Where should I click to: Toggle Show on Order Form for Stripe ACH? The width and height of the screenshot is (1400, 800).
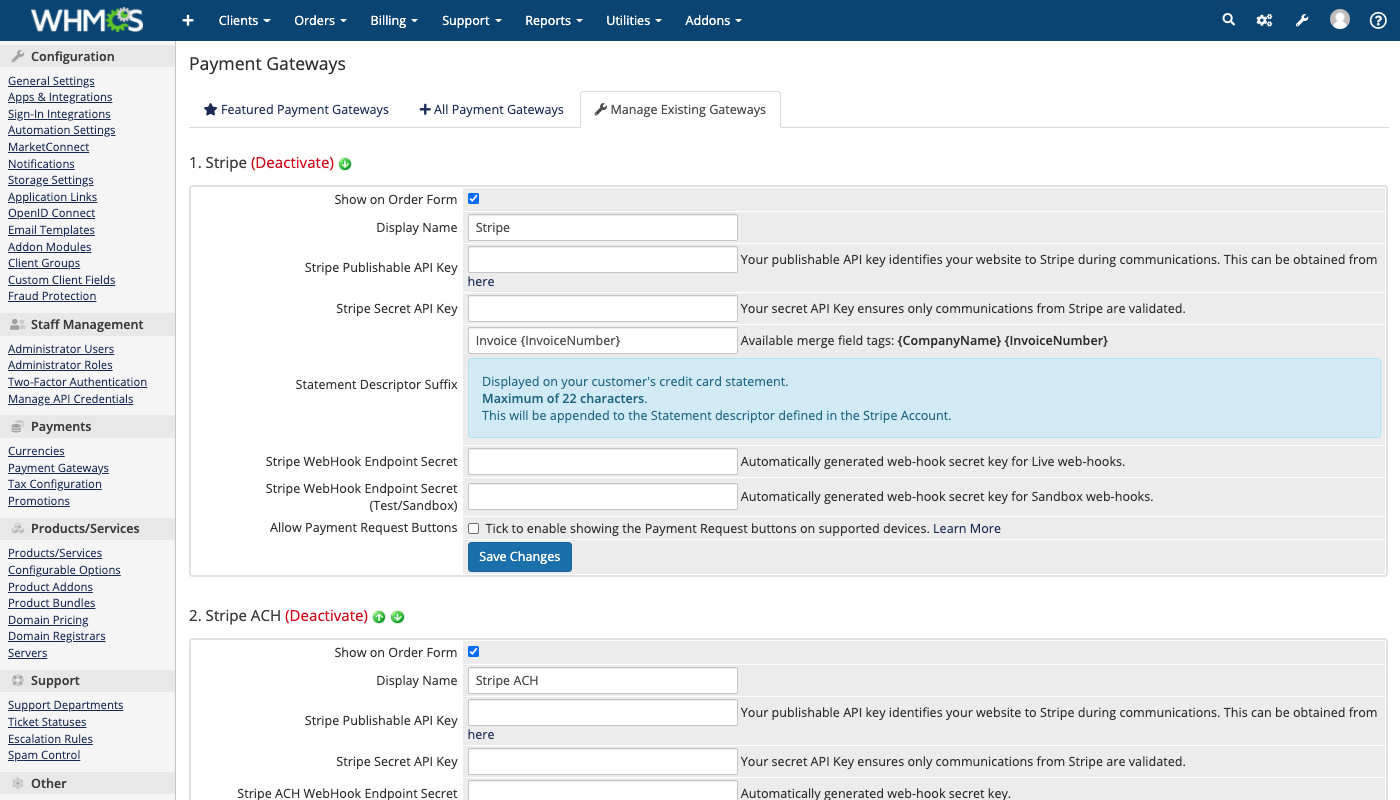point(474,652)
